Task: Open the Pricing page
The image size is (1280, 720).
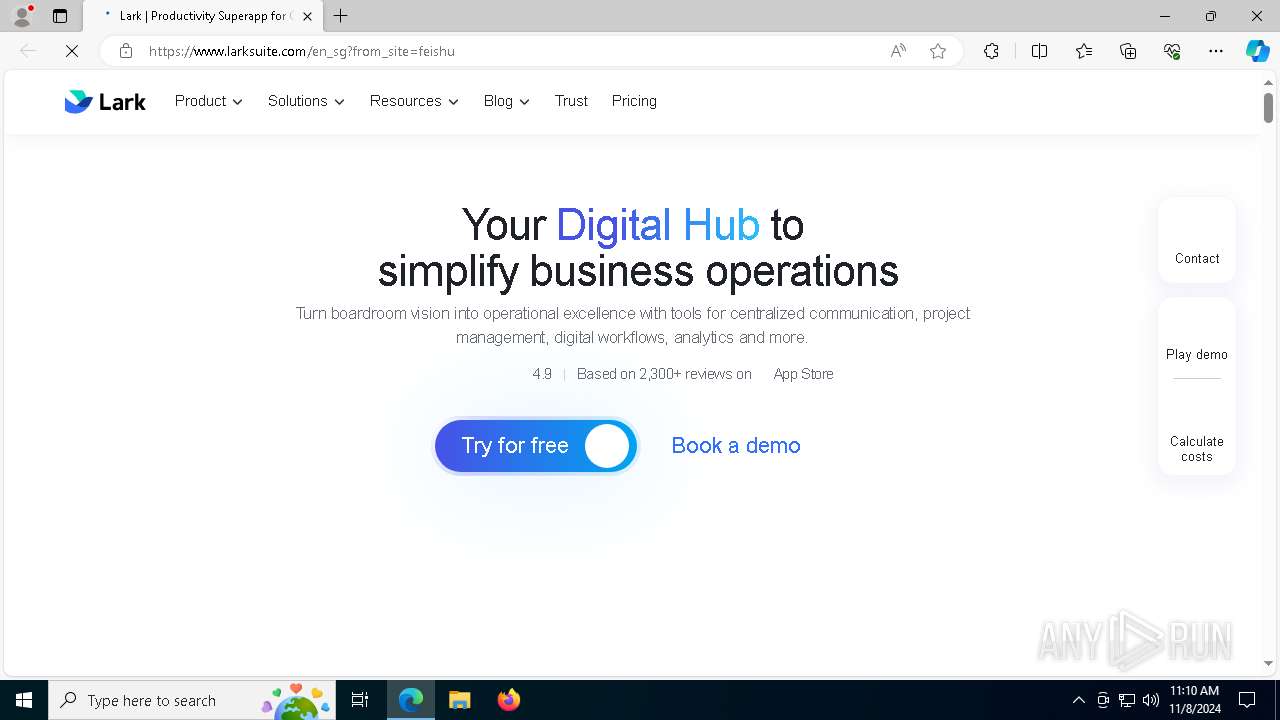Action: pyautogui.click(x=634, y=101)
